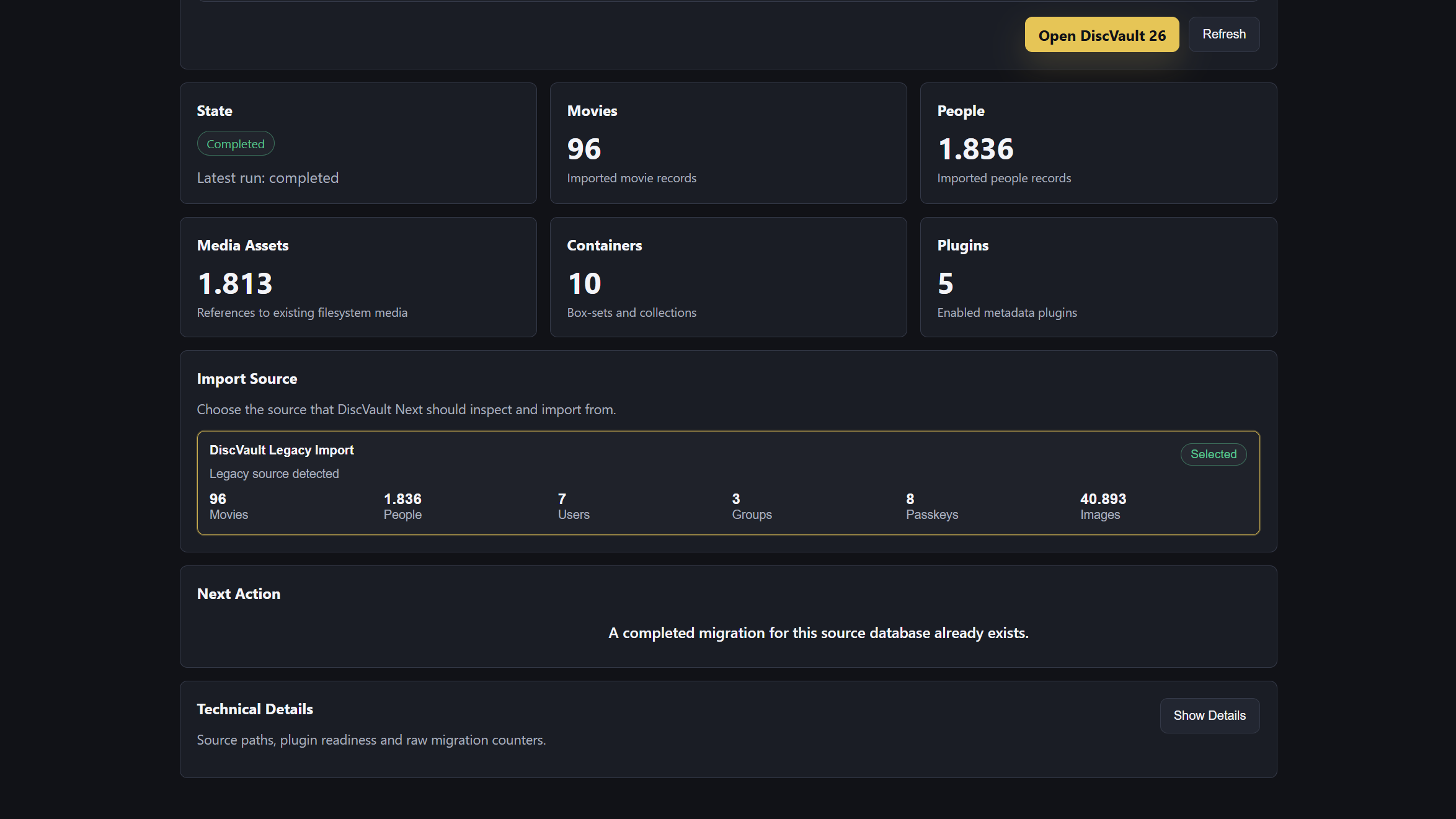Click the completed migration already exists message
Screen dimensions: 1456x819
point(819,633)
